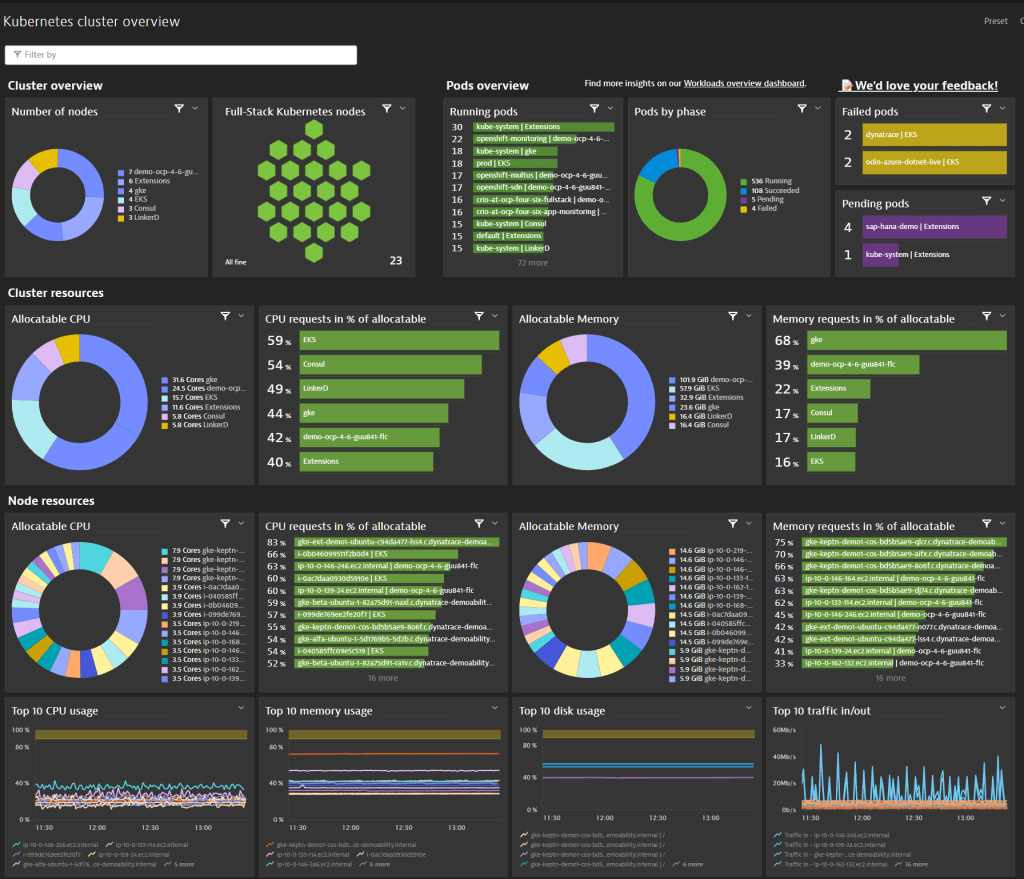Image resolution: width=1024 pixels, height=879 pixels.
Task: Expand chevron on Pods by phase tile
Action: [818, 108]
